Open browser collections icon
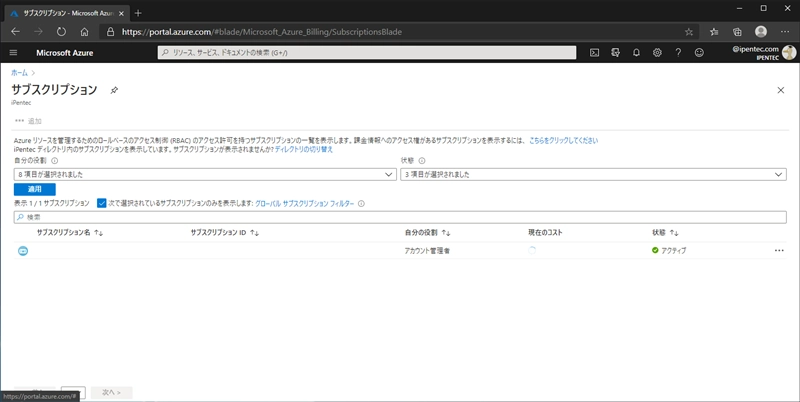Screen dimensions: 800x402 pyautogui.click(x=737, y=32)
